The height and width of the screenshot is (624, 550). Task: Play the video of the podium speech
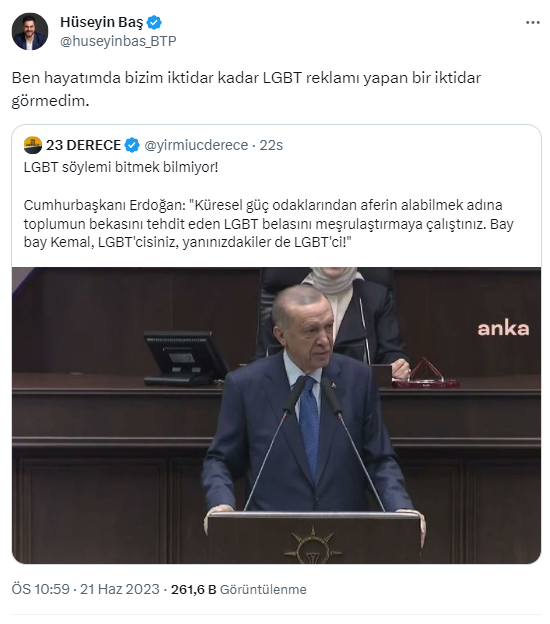pyautogui.click(x=276, y=415)
